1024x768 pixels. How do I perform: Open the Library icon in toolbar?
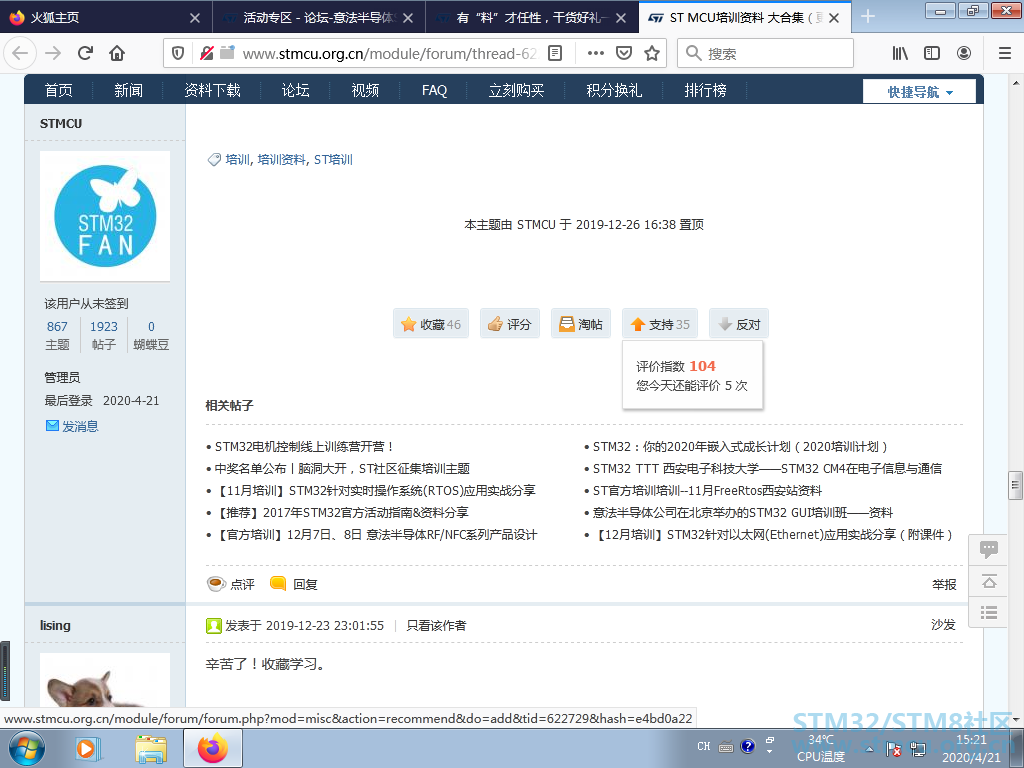(x=900, y=53)
